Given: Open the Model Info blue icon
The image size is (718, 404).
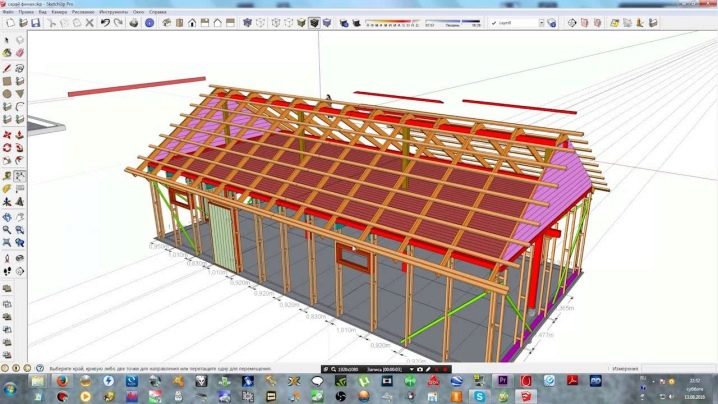Looking at the screenshot, I should [x=150, y=22].
